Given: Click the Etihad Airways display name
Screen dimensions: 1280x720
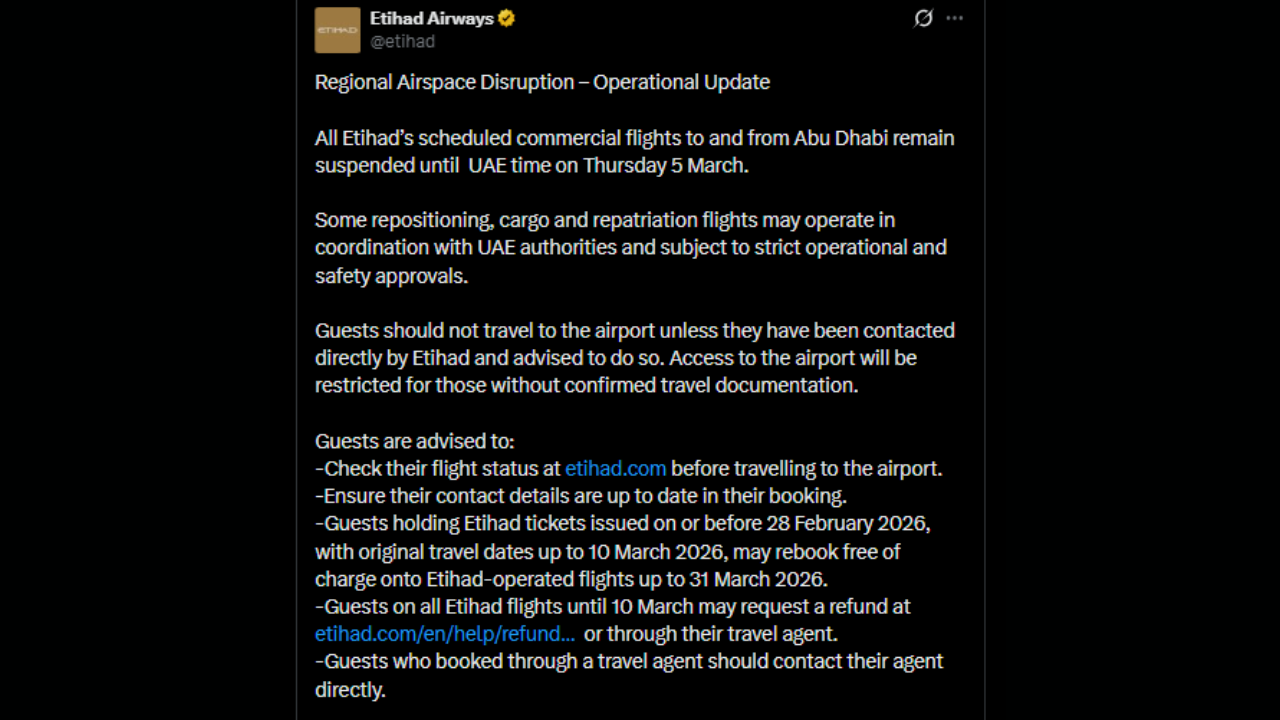Looking at the screenshot, I should point(430,17).
